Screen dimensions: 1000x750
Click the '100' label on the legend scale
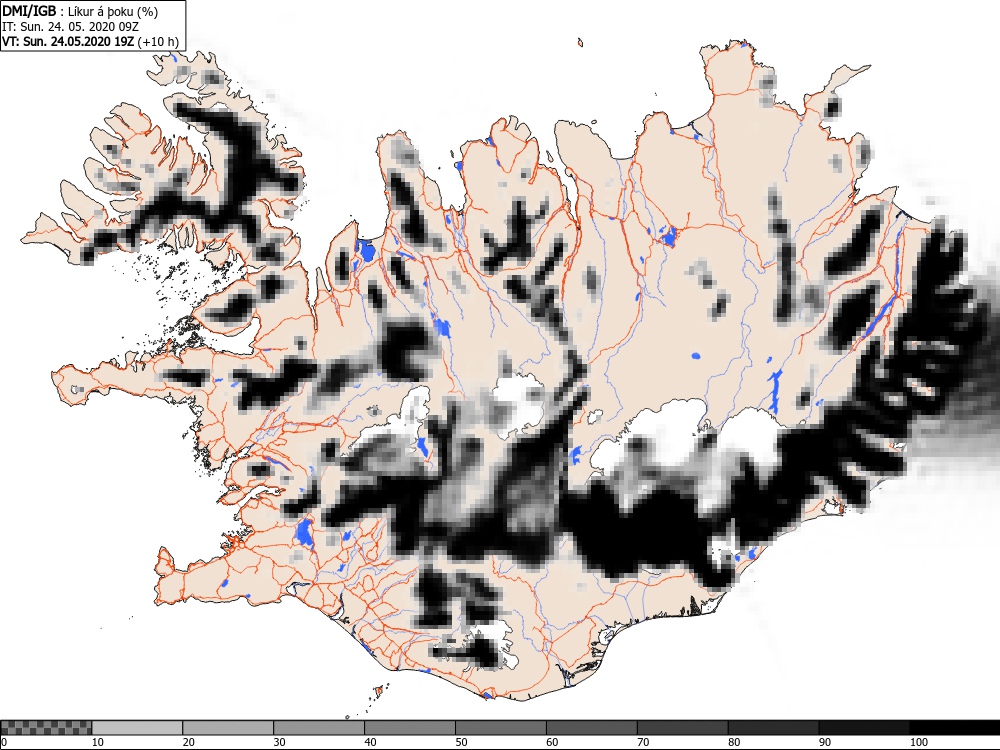[919, 742]
